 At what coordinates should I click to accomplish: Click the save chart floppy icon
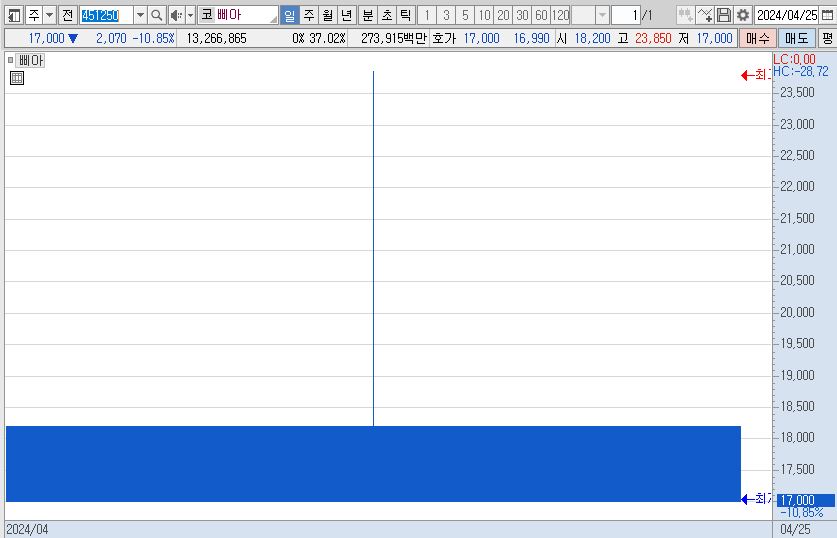tap(724, 15)
